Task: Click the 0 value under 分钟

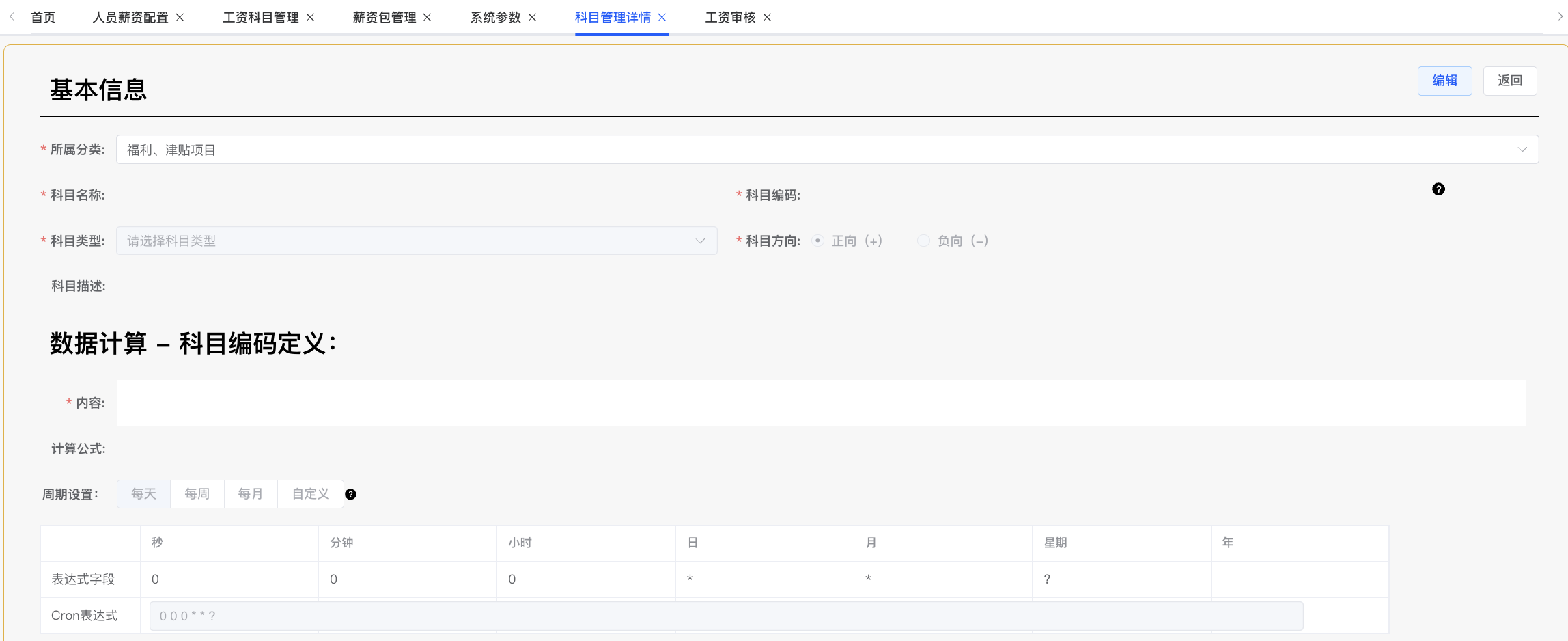Action: (x=333, y=579)
